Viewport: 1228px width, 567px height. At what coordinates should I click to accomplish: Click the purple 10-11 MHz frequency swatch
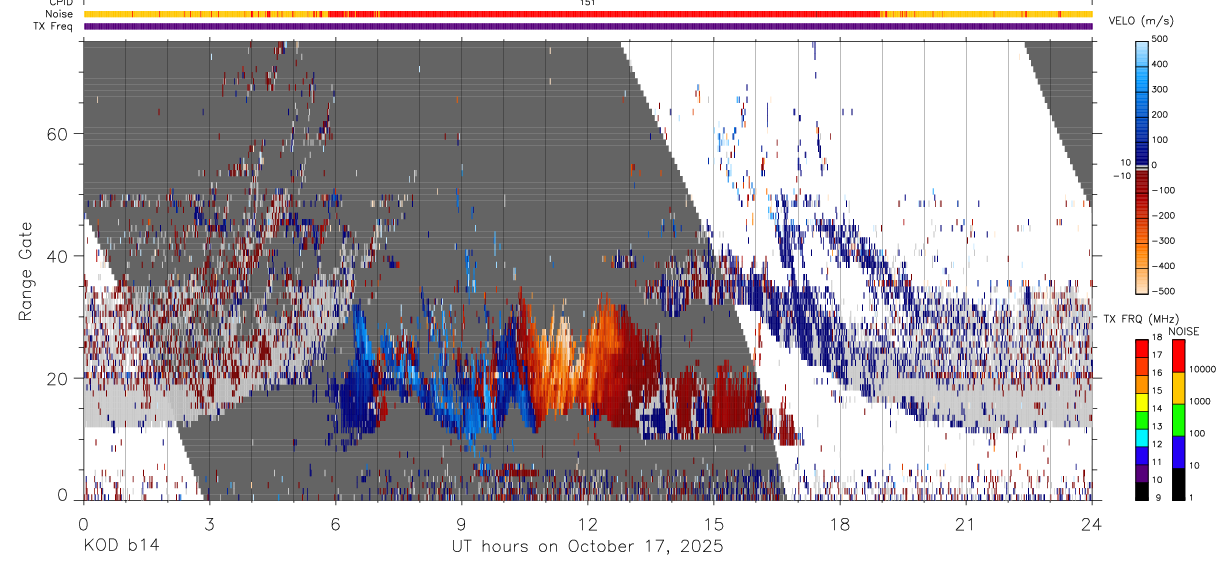coord(1142,472)
